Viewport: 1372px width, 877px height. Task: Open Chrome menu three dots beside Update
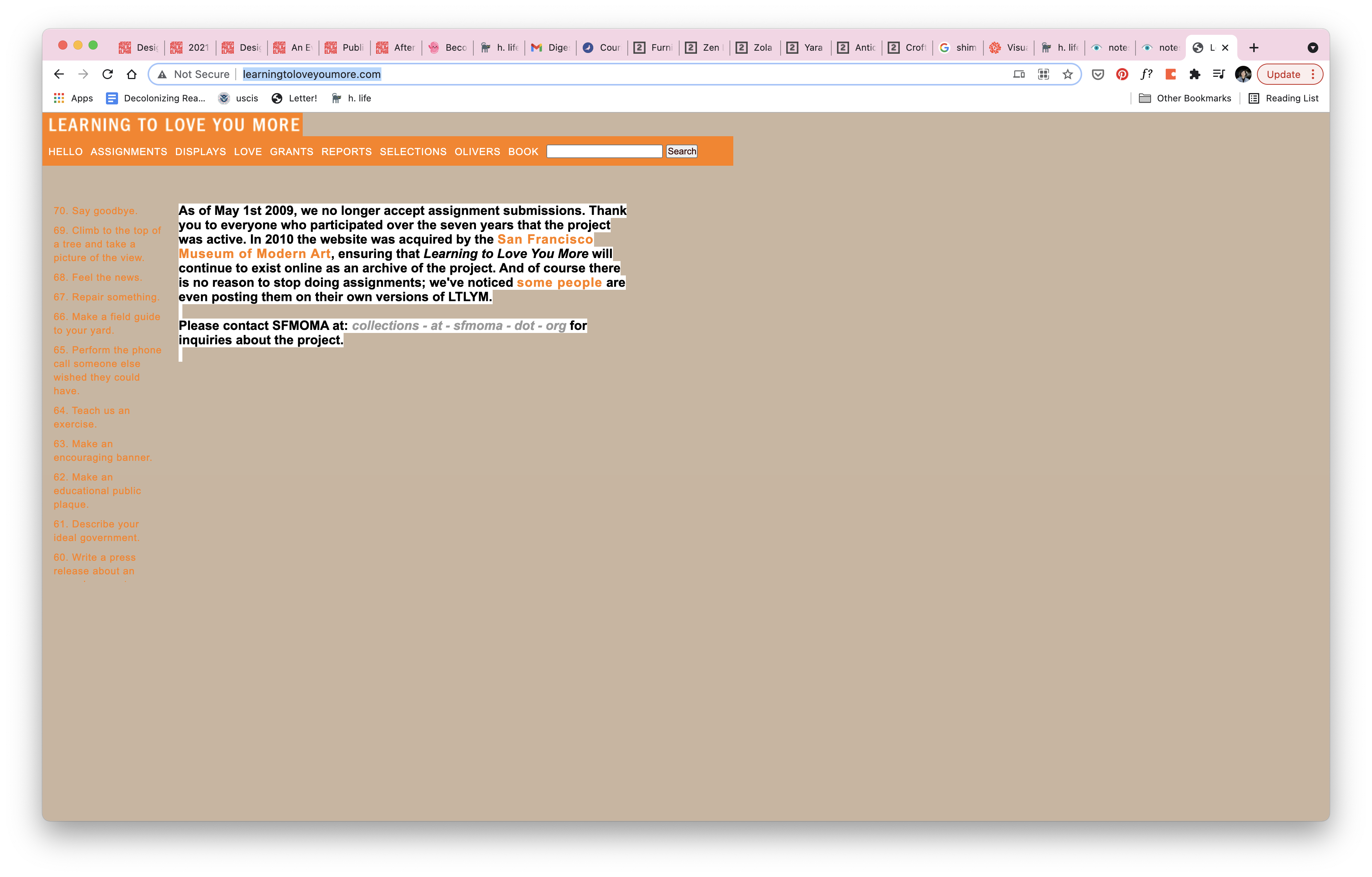point(1313,74)
